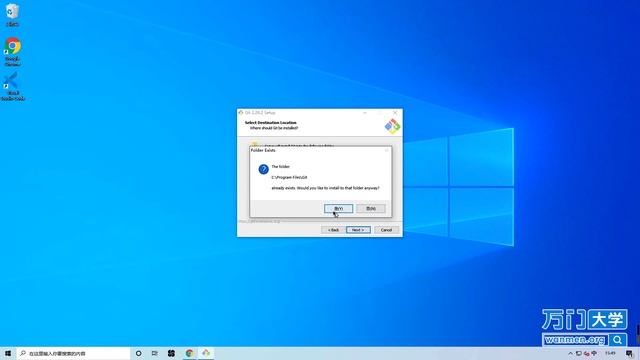Select the Google Chrome desktop shortcut
Image resolution: width=640 pixels, height=360 pixels.
pos(13,52)
